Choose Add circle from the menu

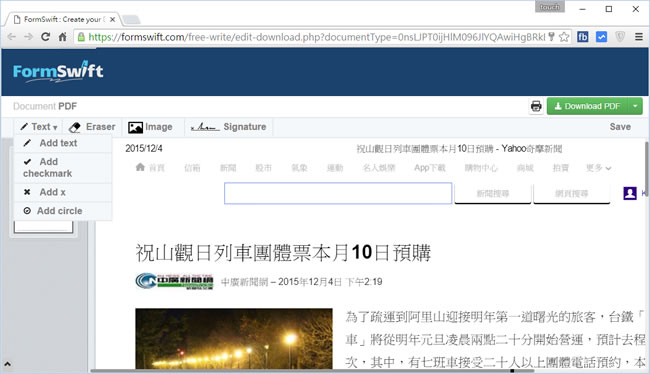point(63,211)
